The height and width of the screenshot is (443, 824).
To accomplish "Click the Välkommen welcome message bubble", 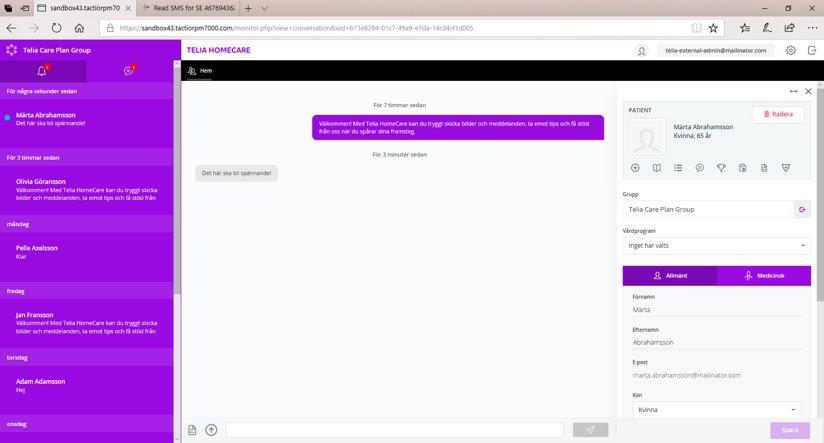I will 458,128.
